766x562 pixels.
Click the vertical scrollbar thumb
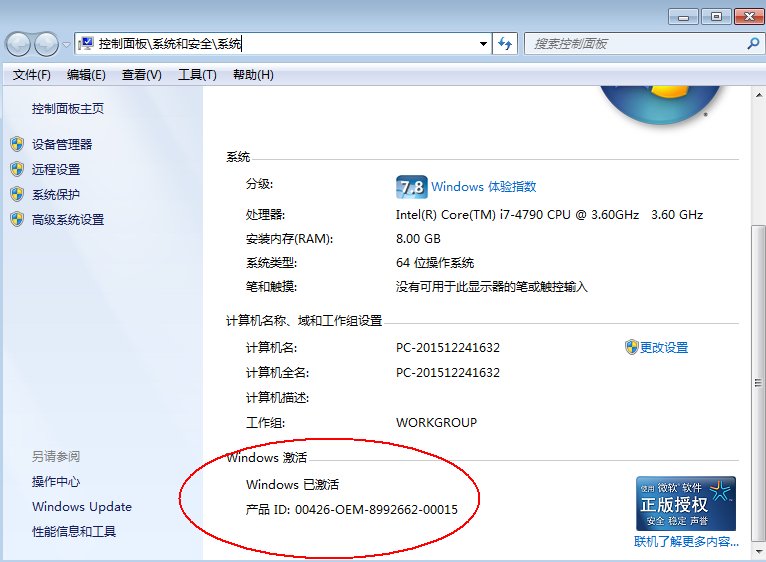(x=758, y=383)
